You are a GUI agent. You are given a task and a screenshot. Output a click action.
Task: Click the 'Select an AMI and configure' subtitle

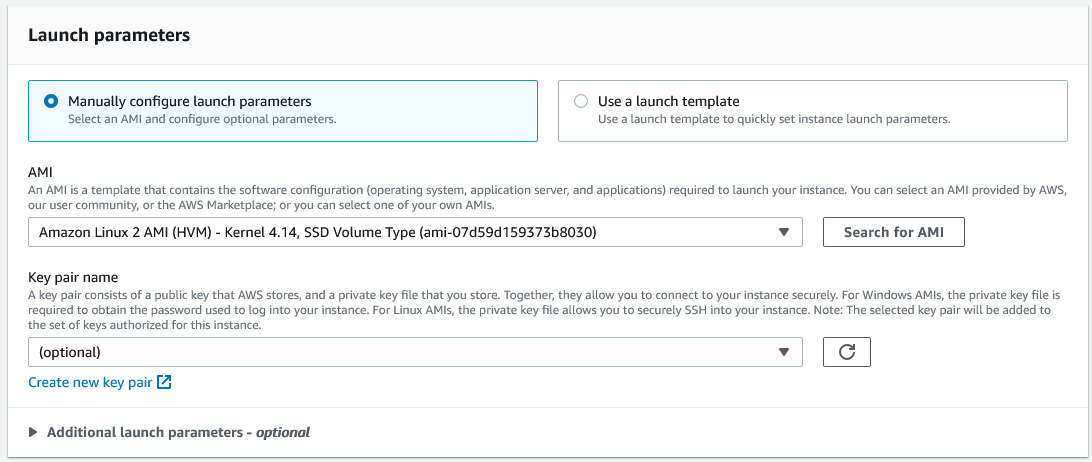tap(201, 119)
